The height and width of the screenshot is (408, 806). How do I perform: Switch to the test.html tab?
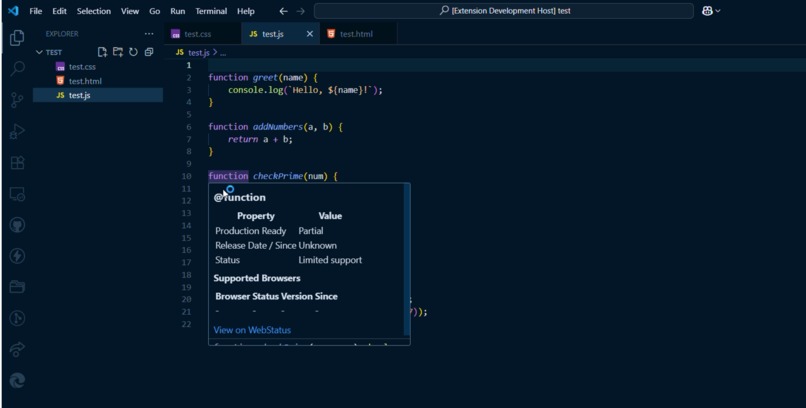point(356,34)
